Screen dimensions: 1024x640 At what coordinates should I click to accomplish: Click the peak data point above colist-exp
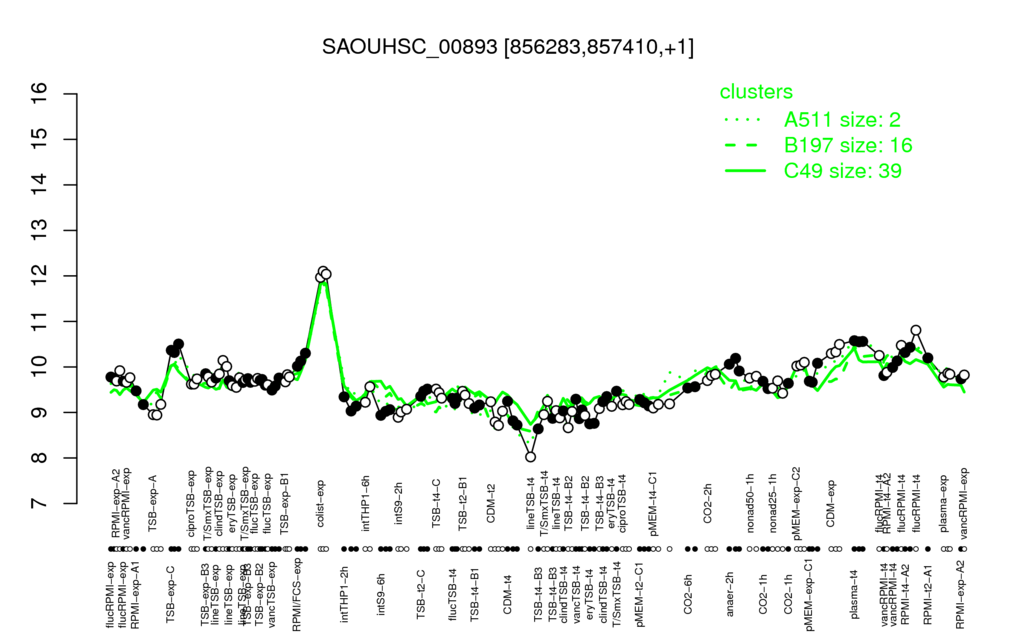click(x=323, y=271)
